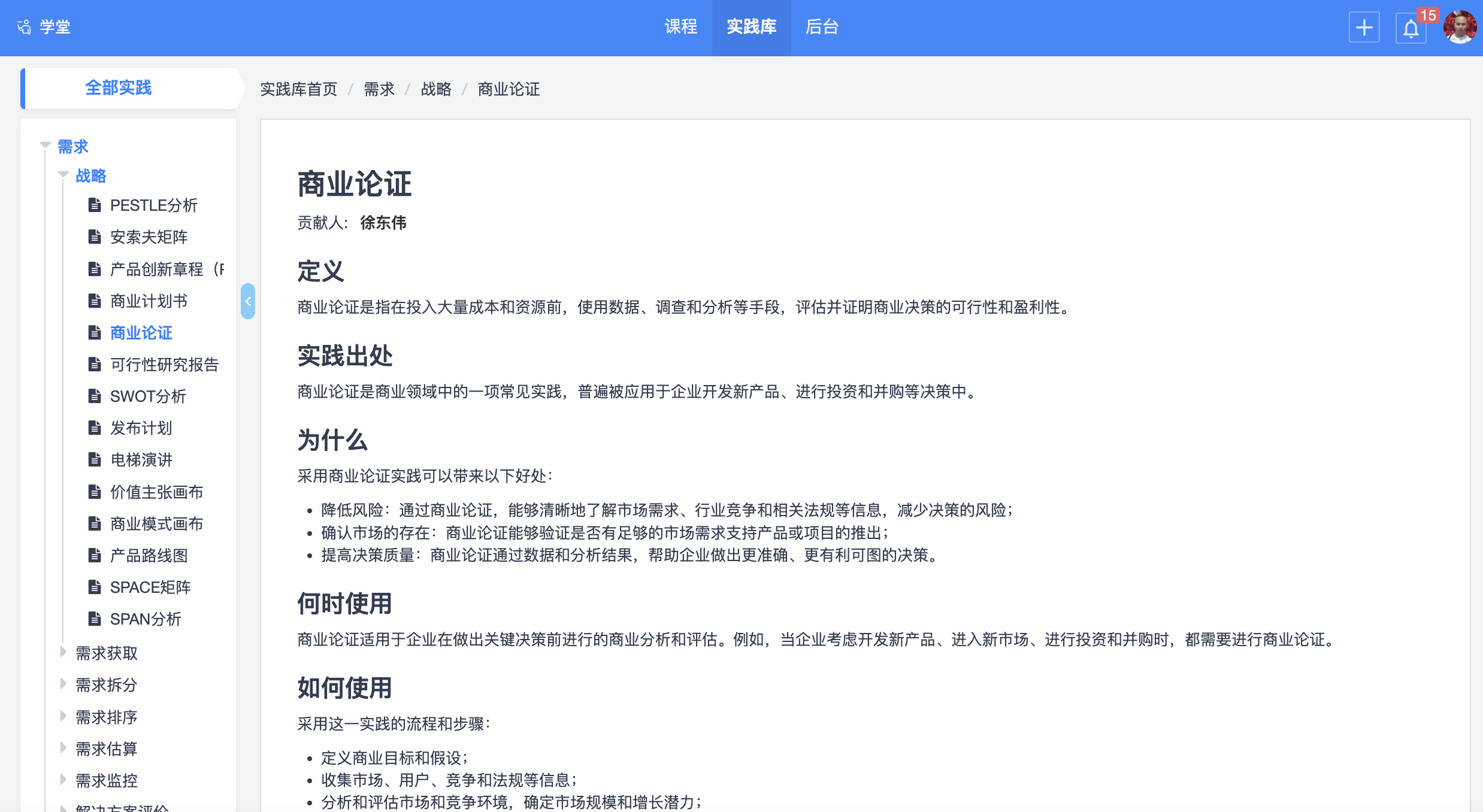Click the 战略 breadcrumb link
Screen dimensions: 1483x812
(435, 89)
